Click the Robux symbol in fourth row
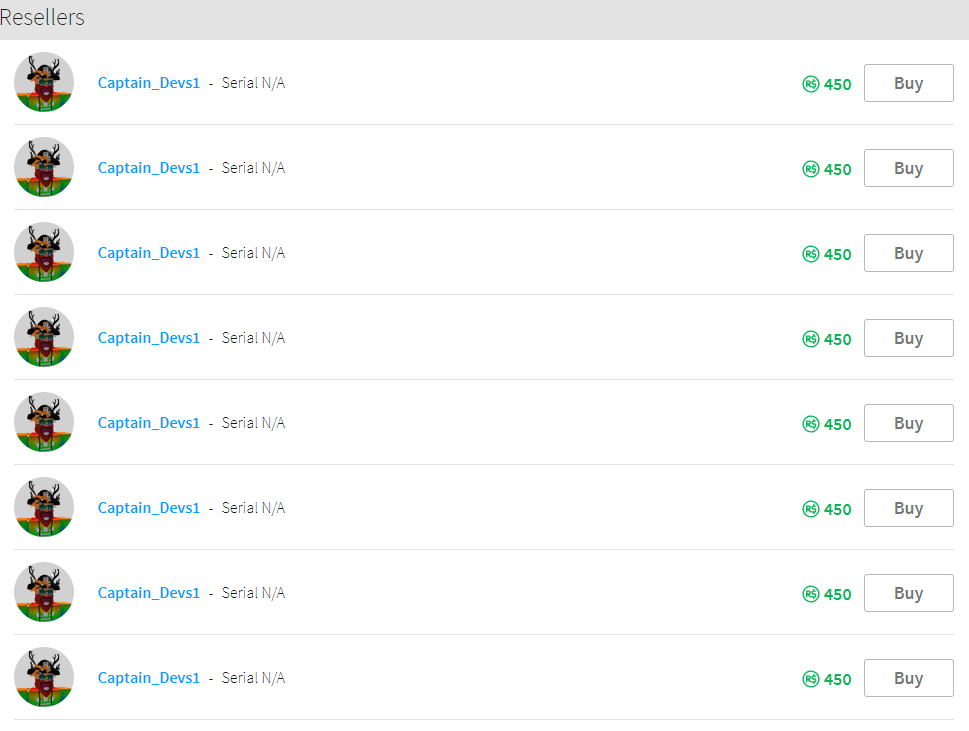 [811, 339]
